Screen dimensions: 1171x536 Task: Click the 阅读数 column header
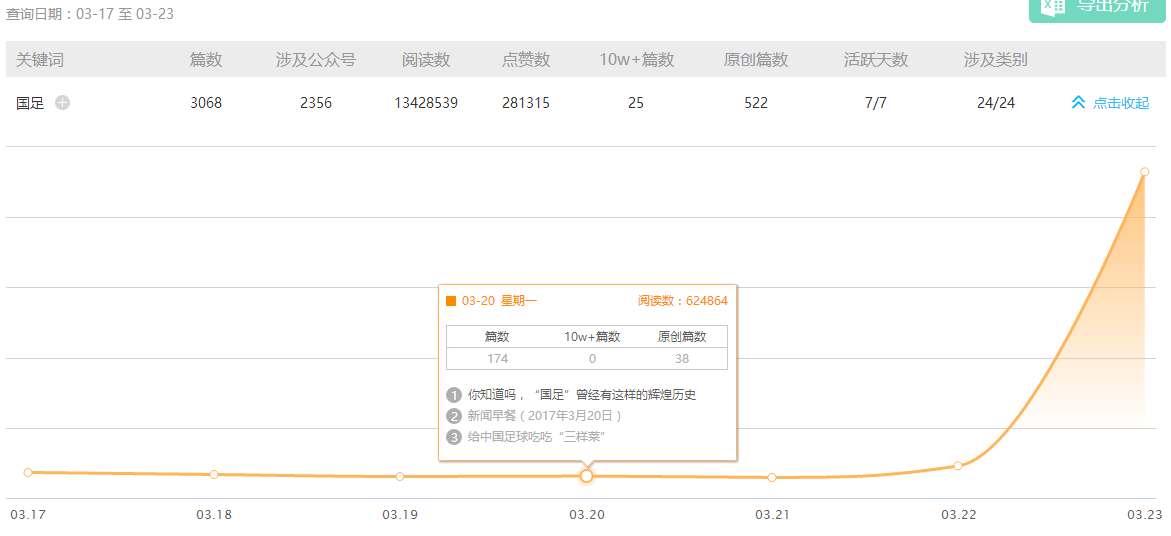click(x=426, y=60)
